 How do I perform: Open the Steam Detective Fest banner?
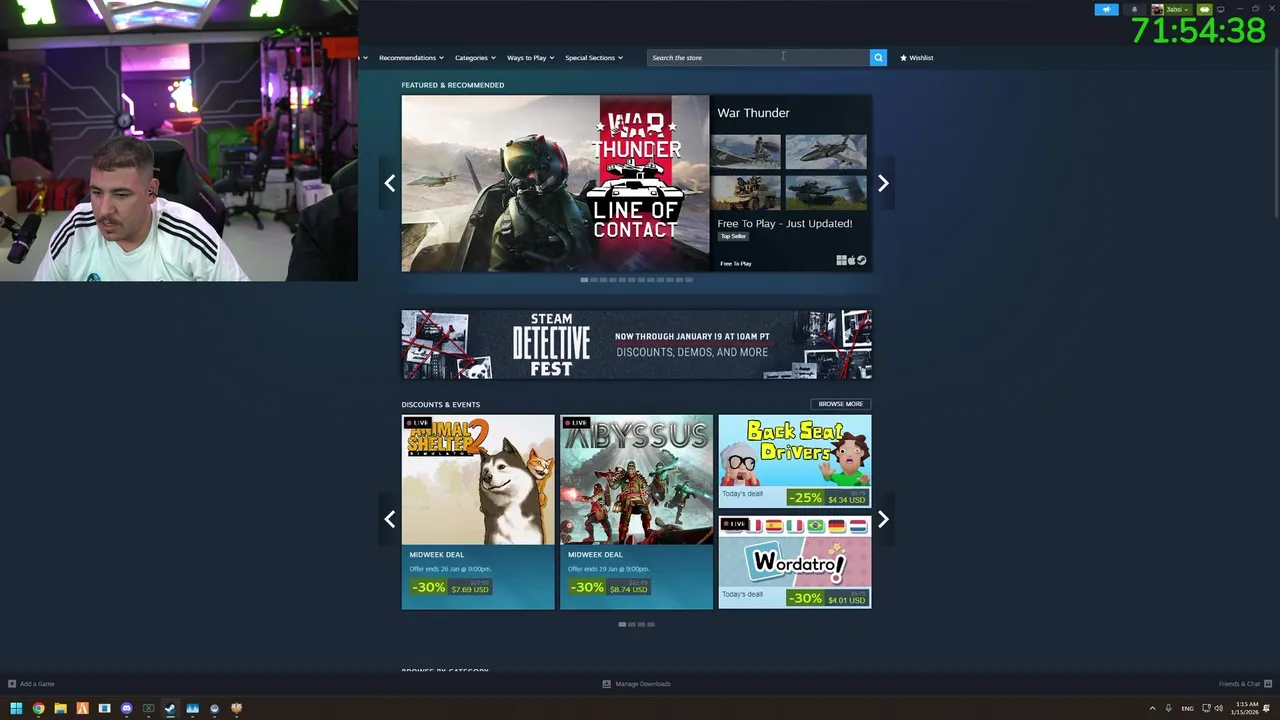pyautogui.click(x=636, y=344)
